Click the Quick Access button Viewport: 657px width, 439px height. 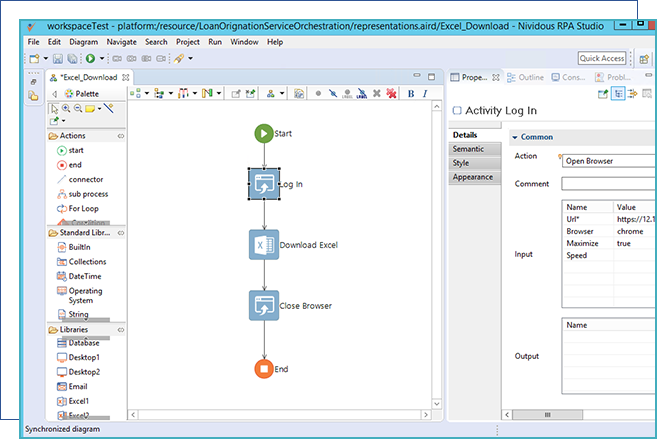(602, 58)
